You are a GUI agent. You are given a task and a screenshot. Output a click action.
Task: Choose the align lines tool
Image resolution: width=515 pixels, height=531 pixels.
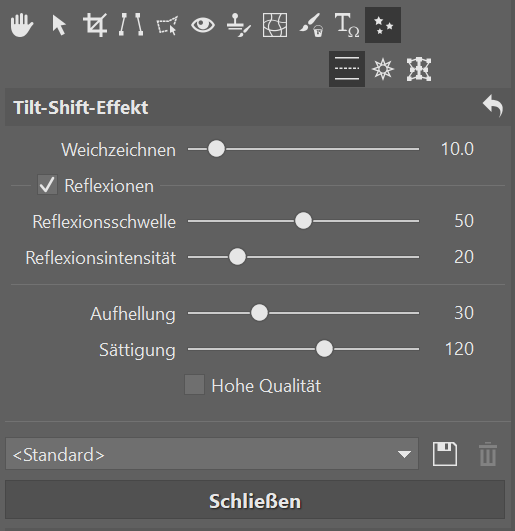(131, 25)
